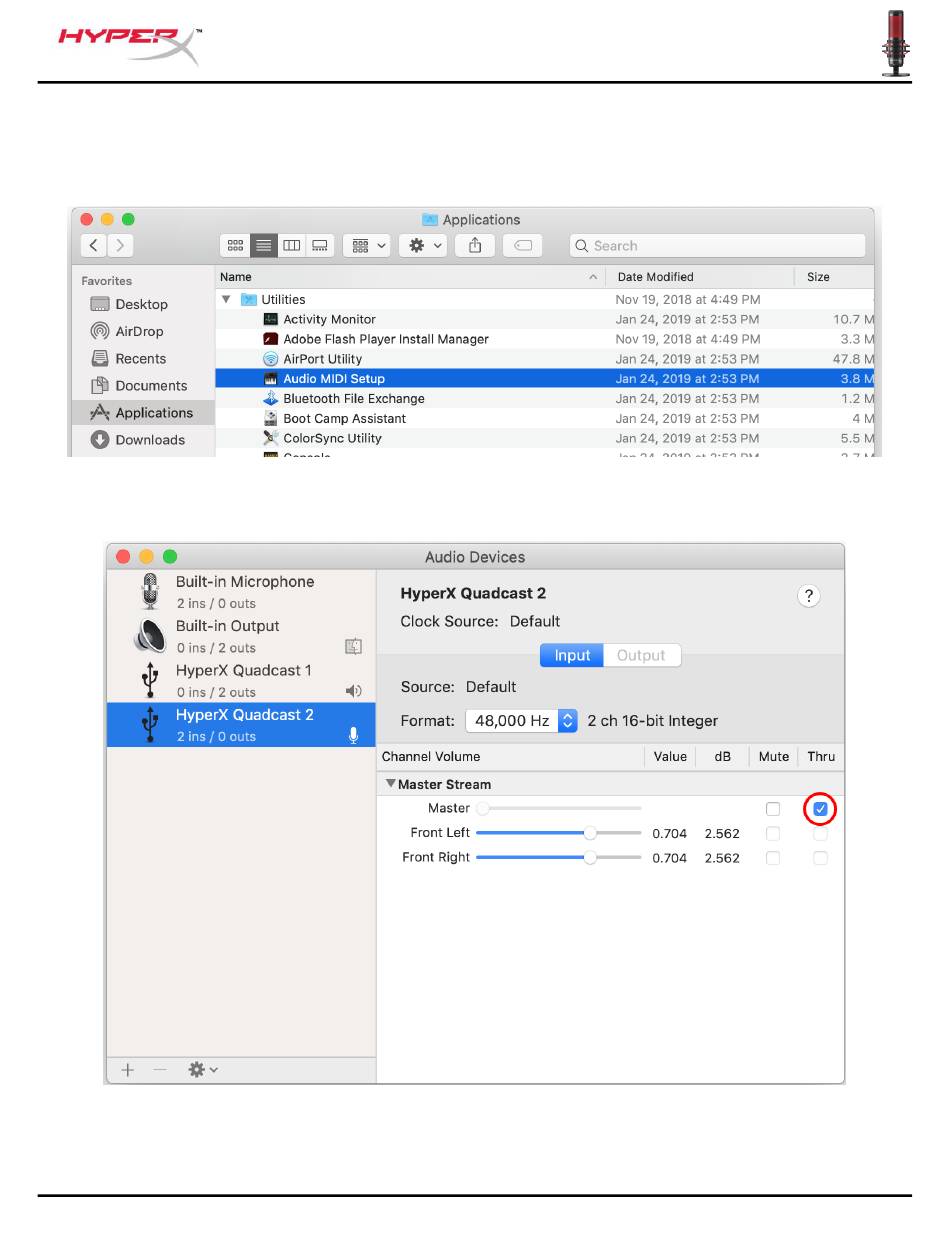Switch Finder to column view
Image resolution: width=950 pixels, height=1260 pixels.
click(292, 245)
